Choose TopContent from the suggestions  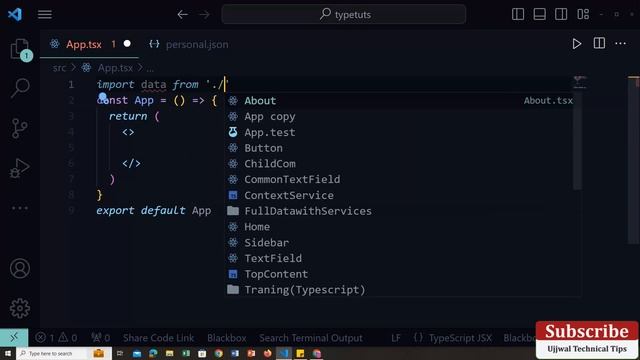coord(402,274)
